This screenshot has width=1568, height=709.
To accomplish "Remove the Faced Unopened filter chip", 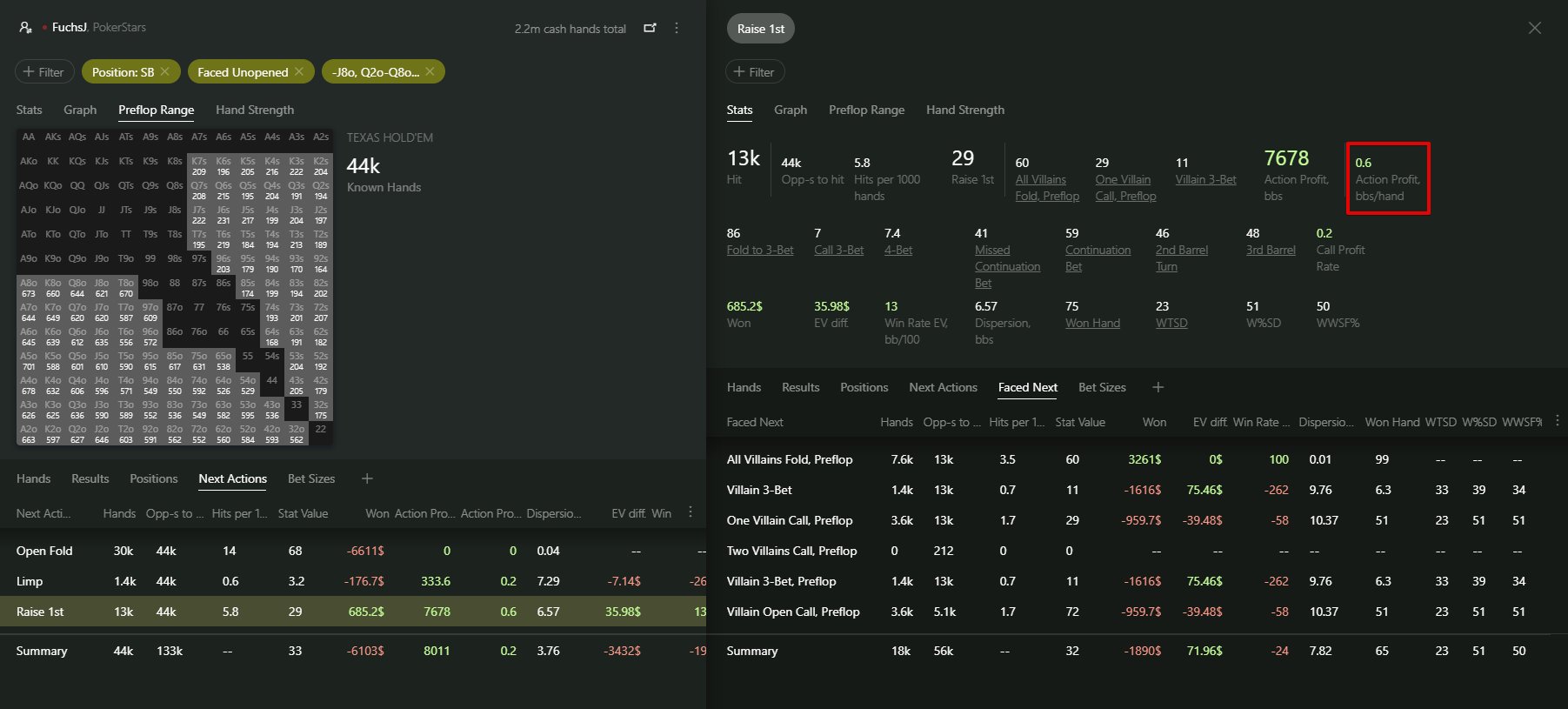I will click(299, 71).
